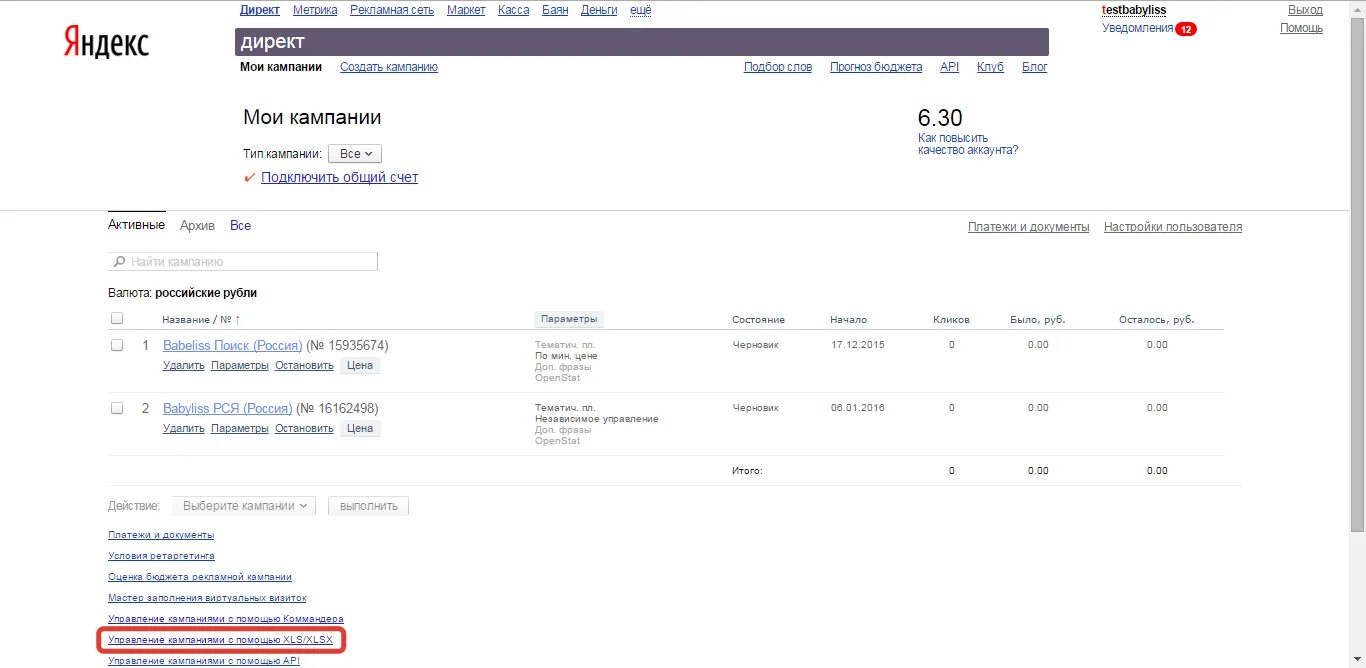Viewport: 1366px width, 668px height.
Task: Expand the Выберите кампании action dropdown
Action: (x=244, y=506)
